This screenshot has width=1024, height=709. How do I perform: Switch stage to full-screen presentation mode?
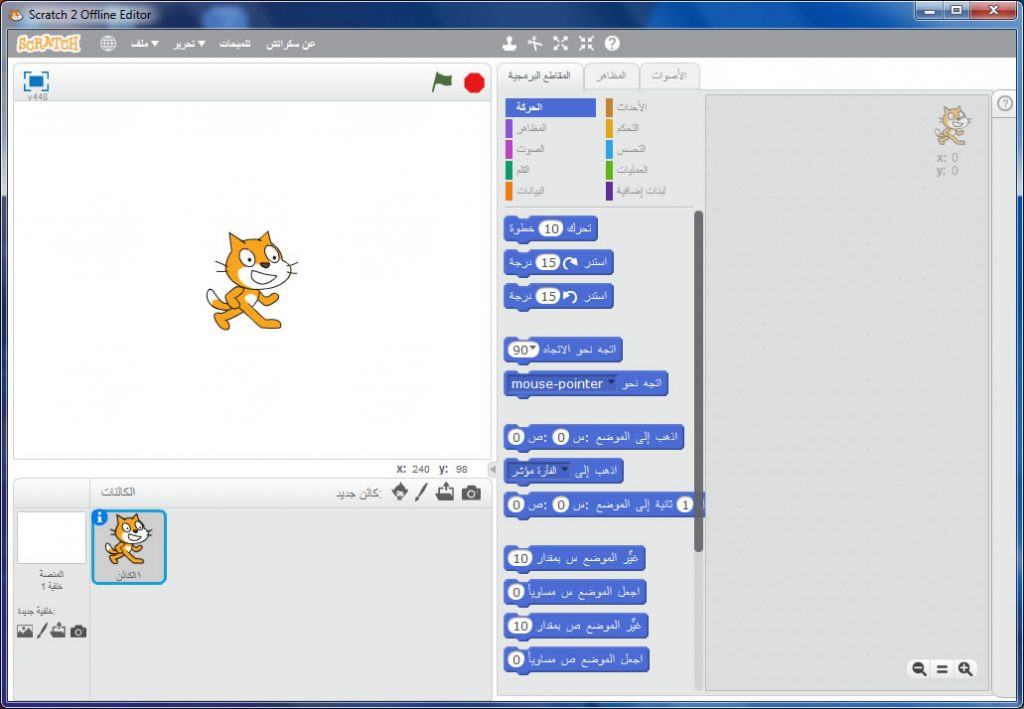click(37, 82)
